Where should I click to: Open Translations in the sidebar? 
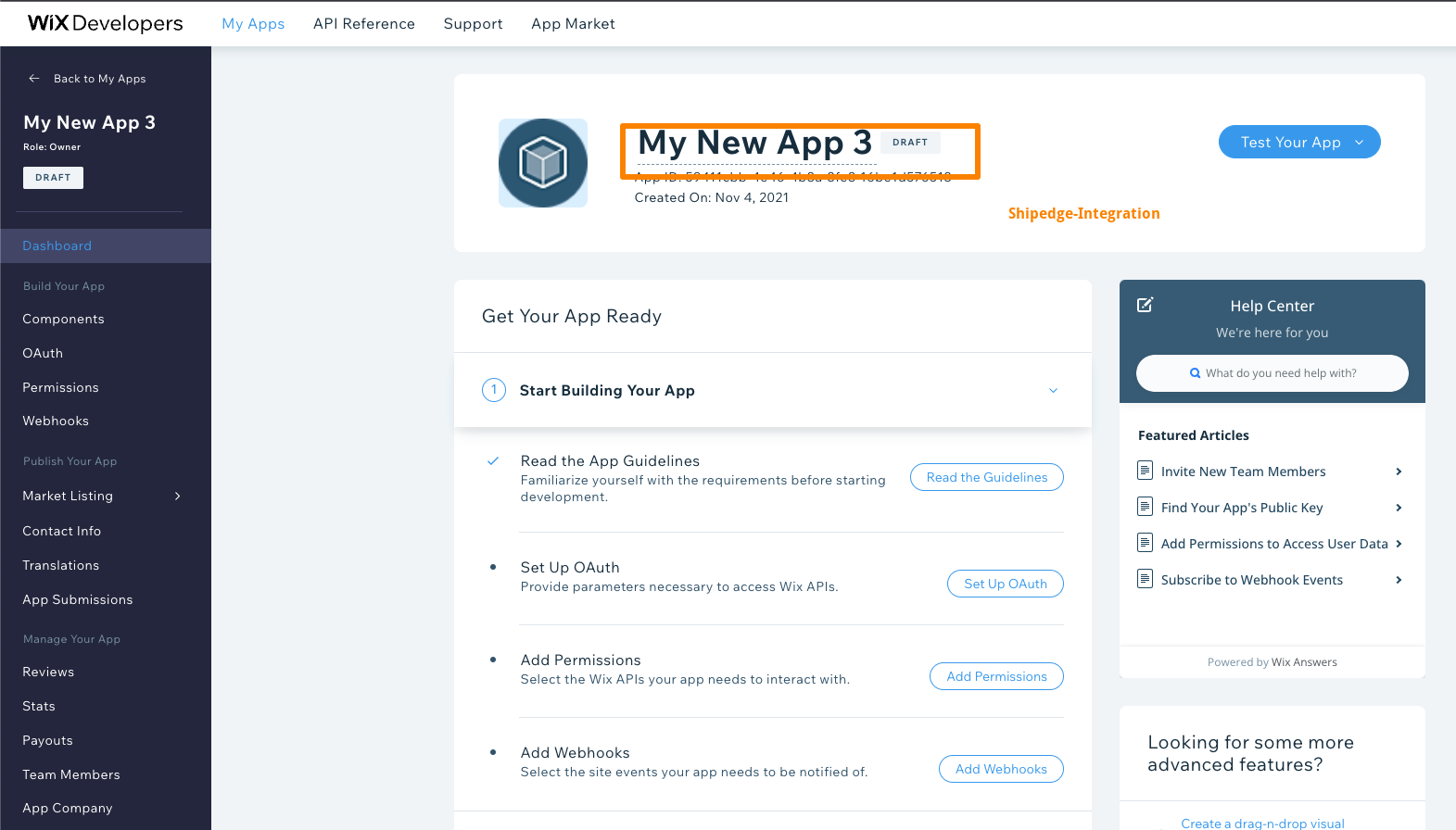click(x=61, y=565)
